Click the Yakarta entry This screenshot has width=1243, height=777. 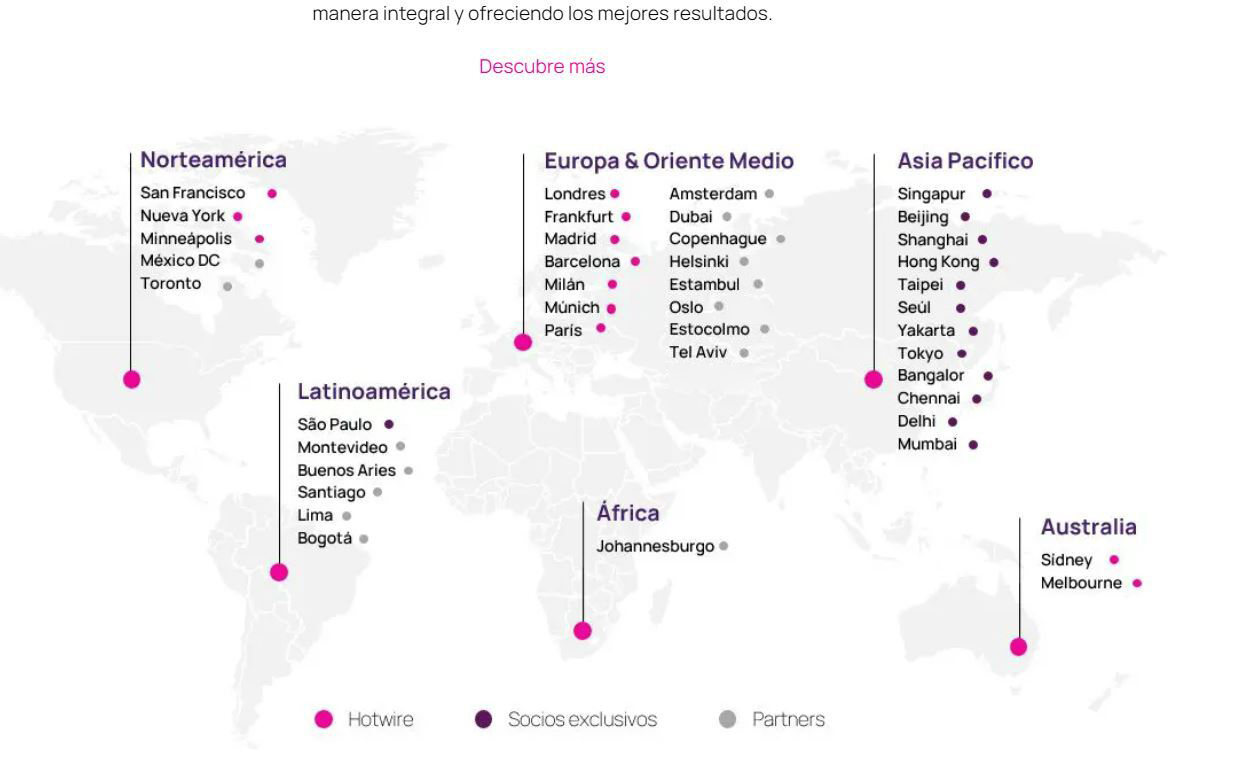point(926,330)
